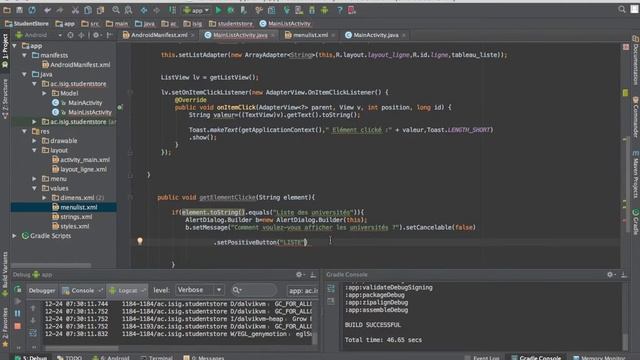Screen dimensions: 640x360
Task: Click the green Run app play icon
Action: click(218, 10)
